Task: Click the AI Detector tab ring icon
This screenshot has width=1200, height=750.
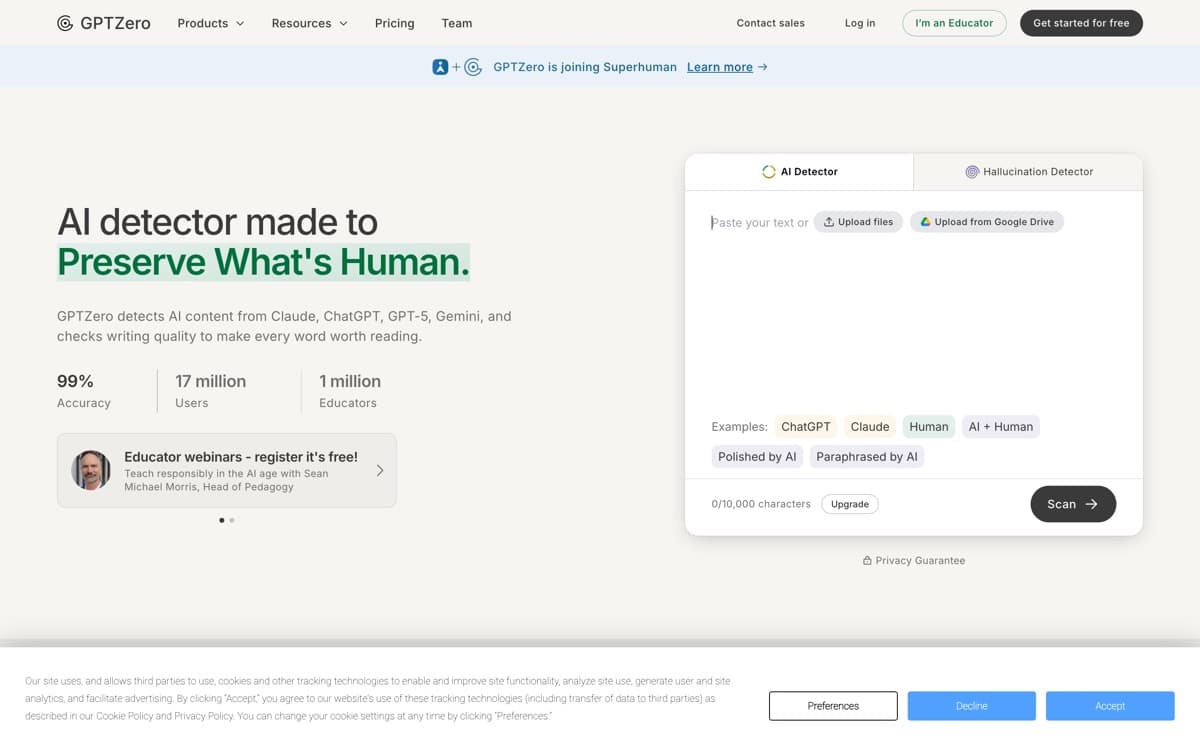Action: [769, 172]
